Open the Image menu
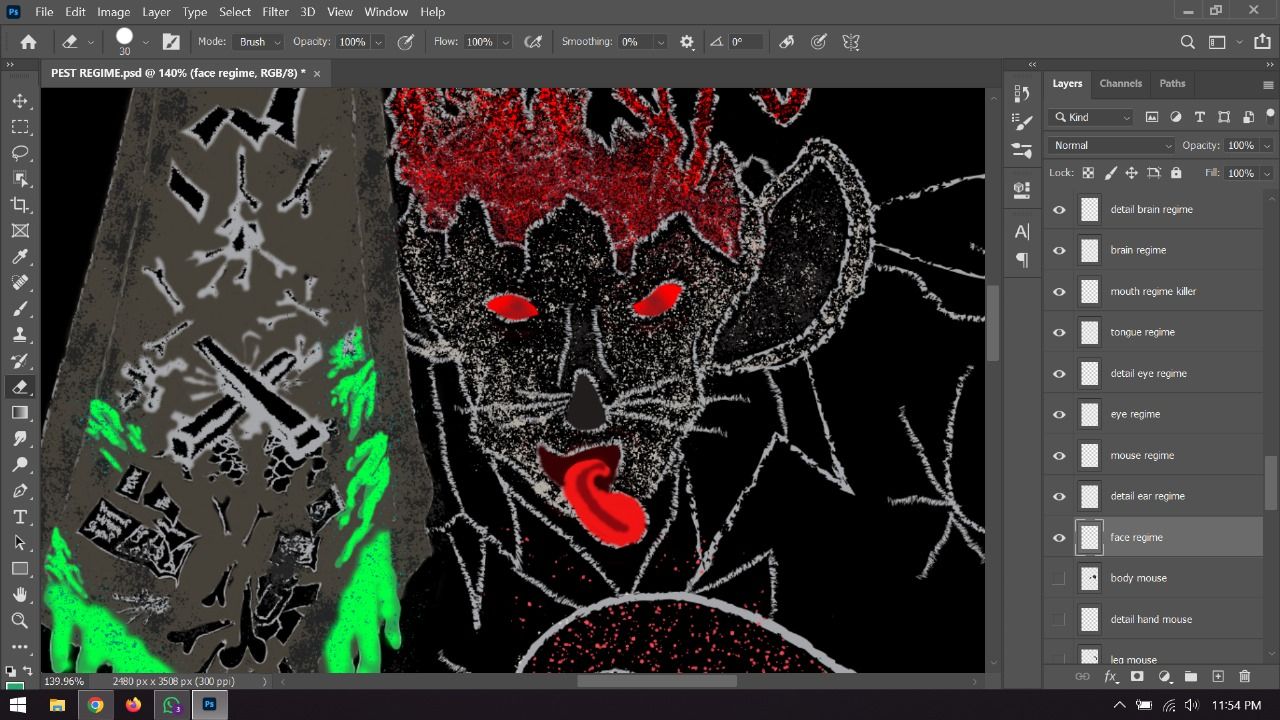 pos(113,12)
